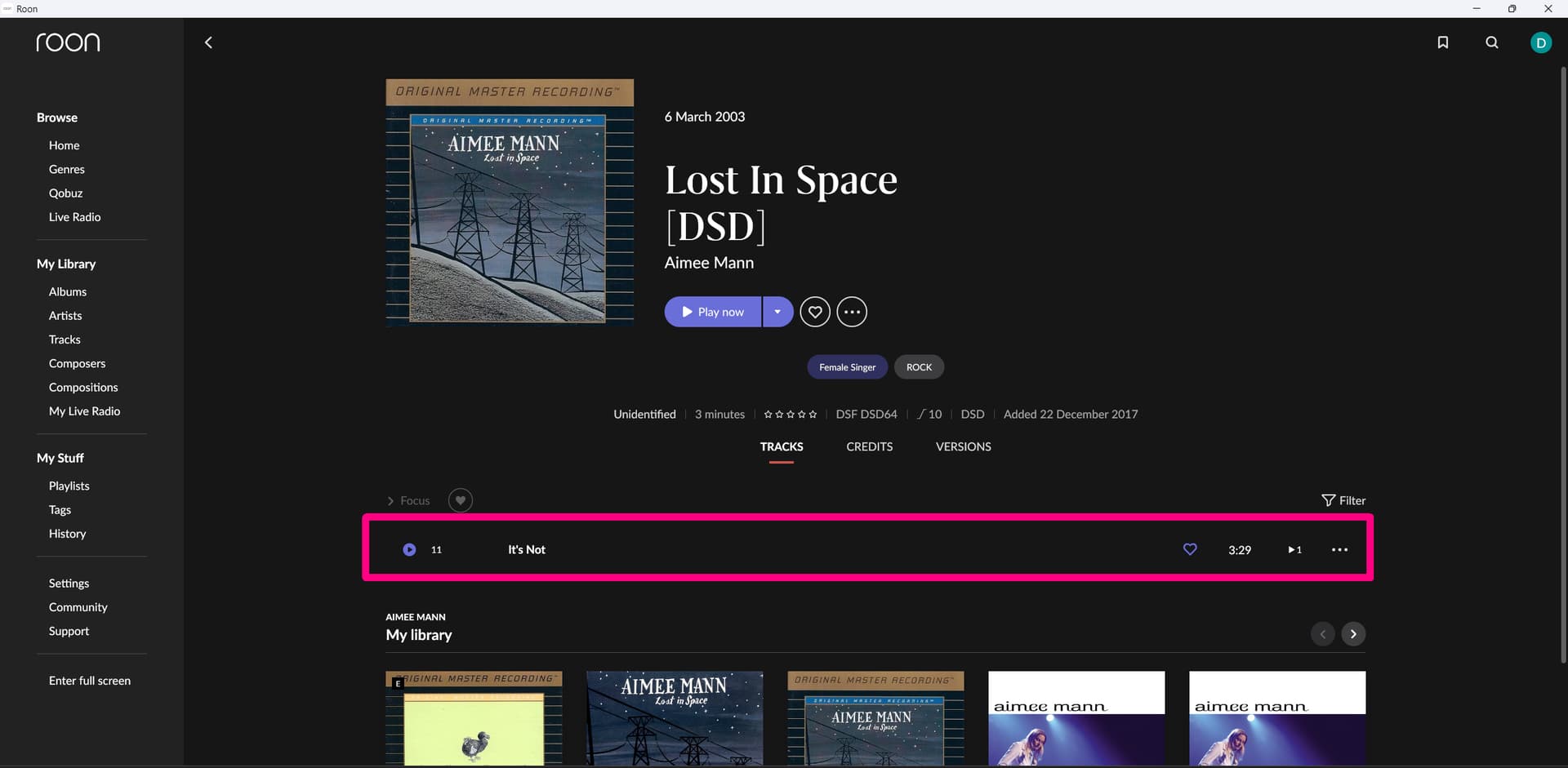Favorite the track It's Not

pos(1189,549)
